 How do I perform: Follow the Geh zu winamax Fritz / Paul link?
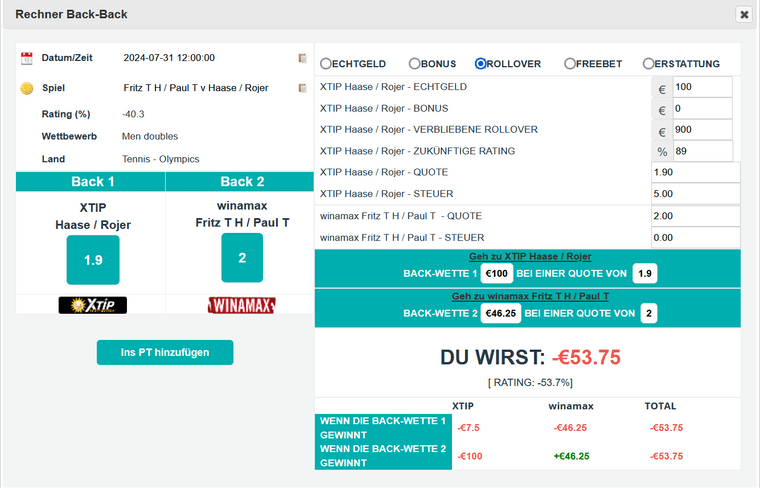(530, 296)
